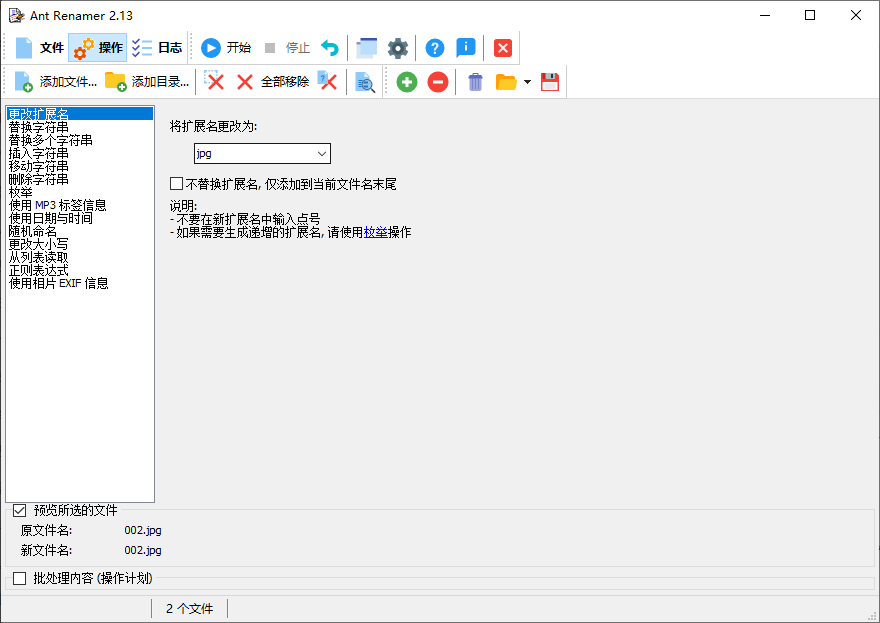This screenshot has height=623, width=880.
Task: Click the red minus icon to remove action
Action: click(437, 82)
